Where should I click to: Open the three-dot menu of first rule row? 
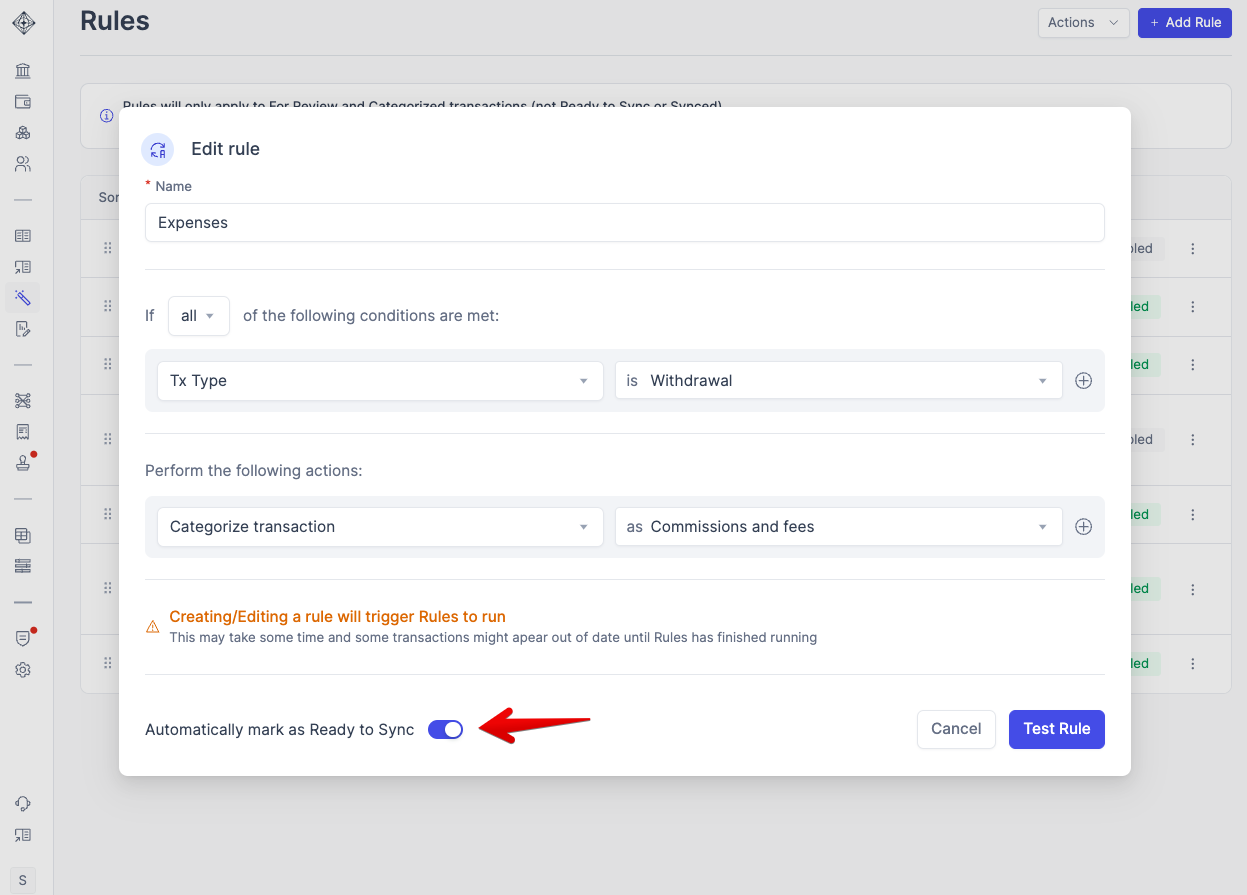pos(1193,249)
